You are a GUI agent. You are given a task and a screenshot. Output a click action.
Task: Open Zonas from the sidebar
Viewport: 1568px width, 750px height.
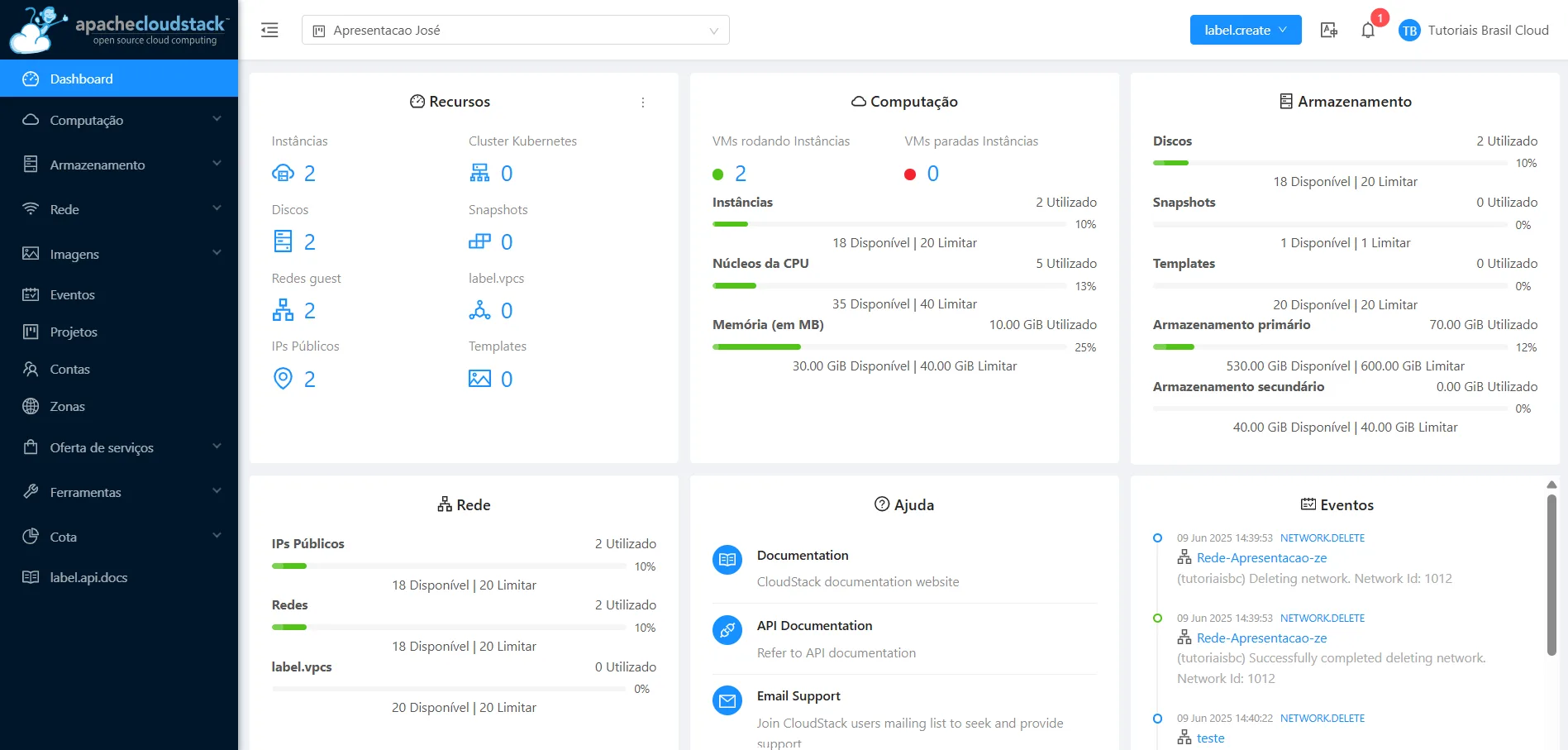(x=119, y=406)
